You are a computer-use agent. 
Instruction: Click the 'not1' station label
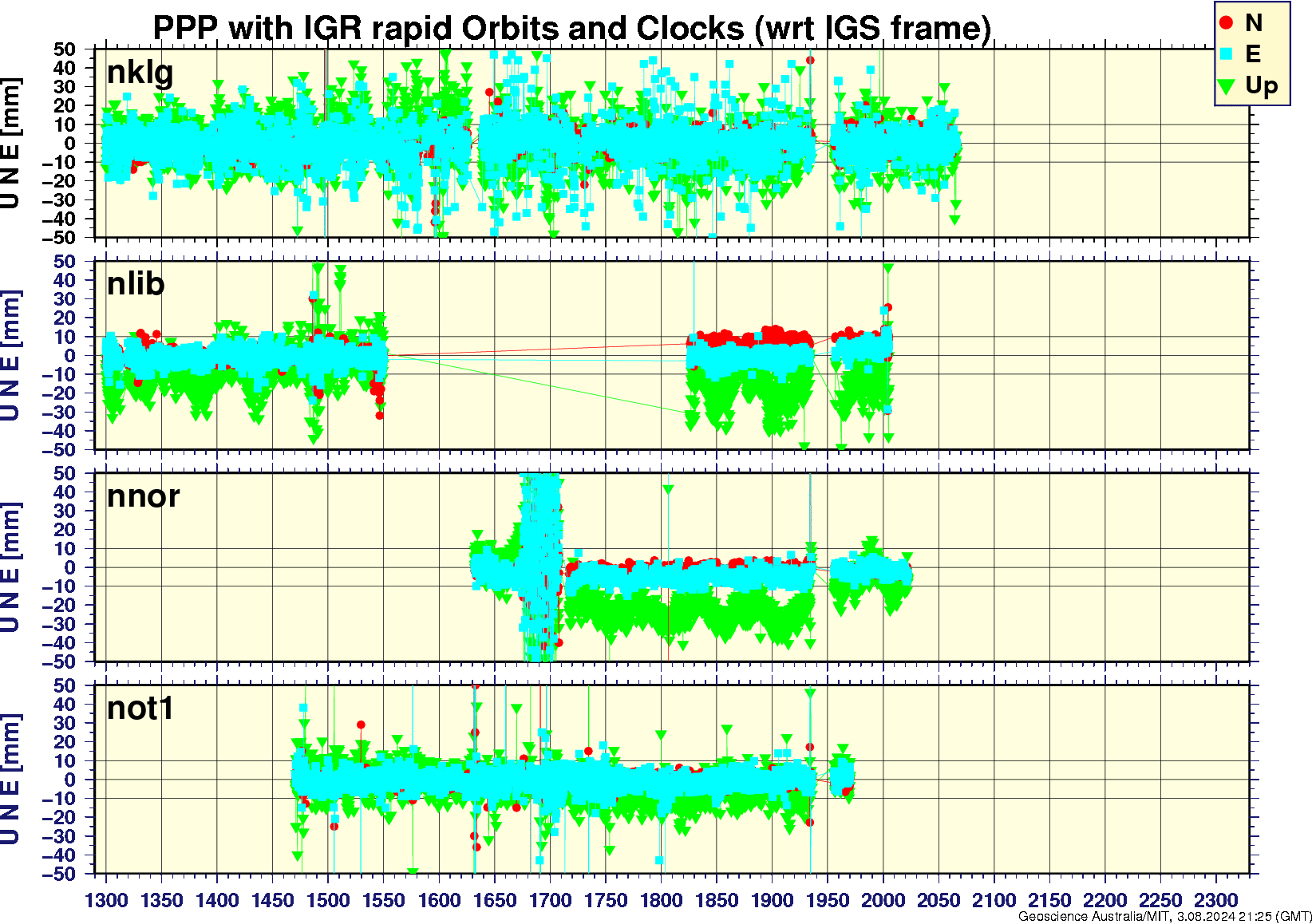tap(140, 708)
